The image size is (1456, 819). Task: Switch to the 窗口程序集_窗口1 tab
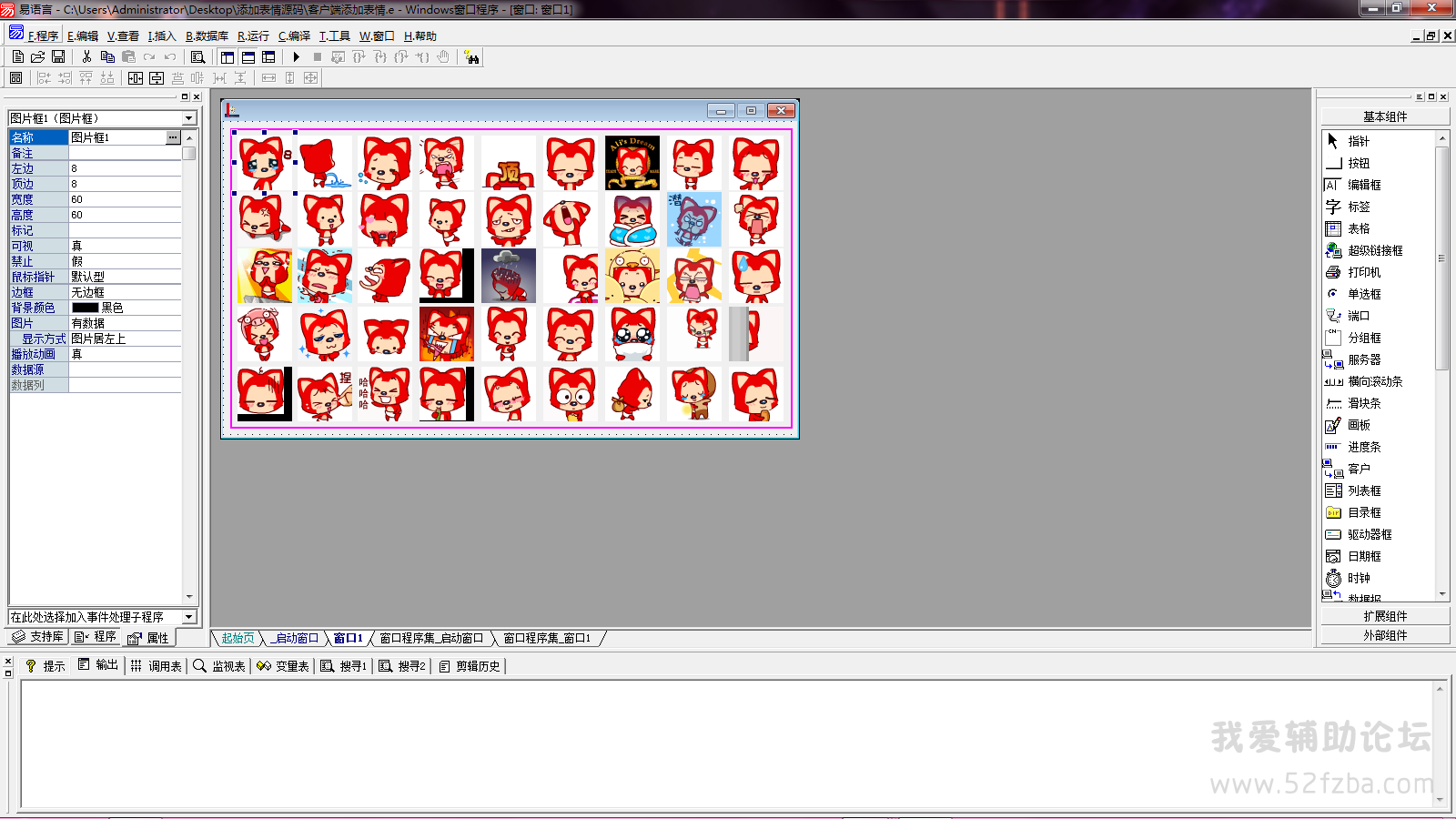click(x=547, y=638)
